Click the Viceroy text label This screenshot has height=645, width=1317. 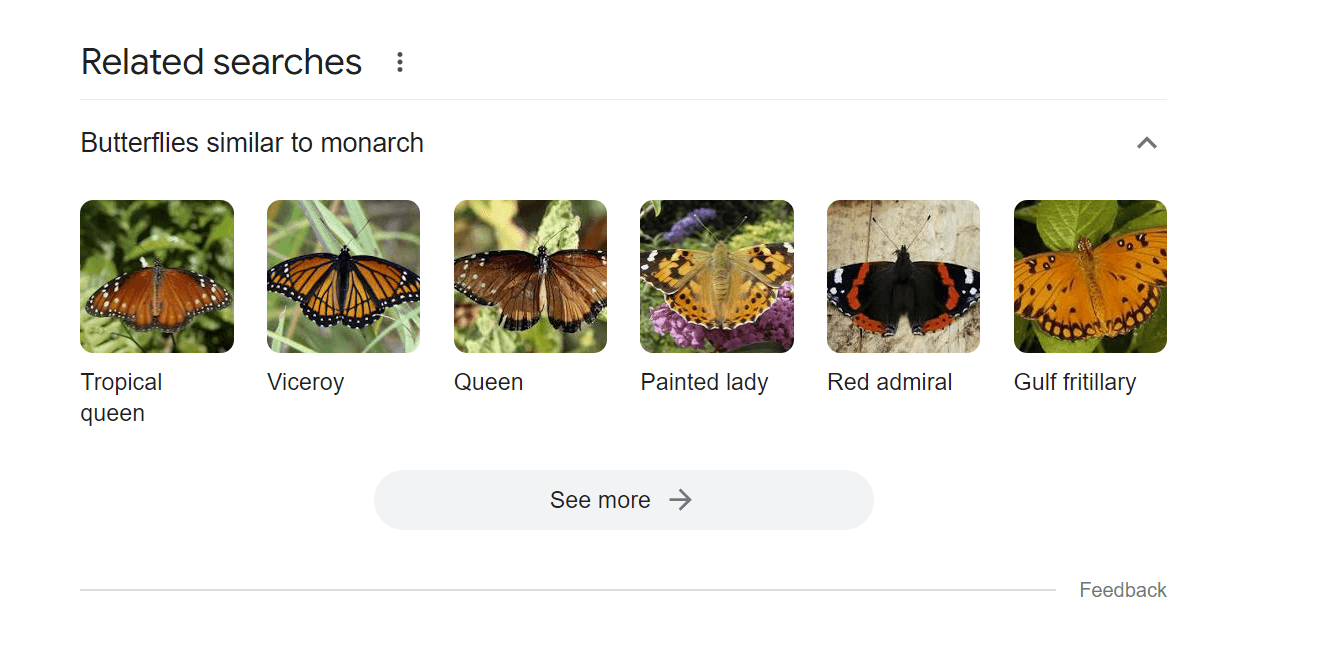click(305, 381)
